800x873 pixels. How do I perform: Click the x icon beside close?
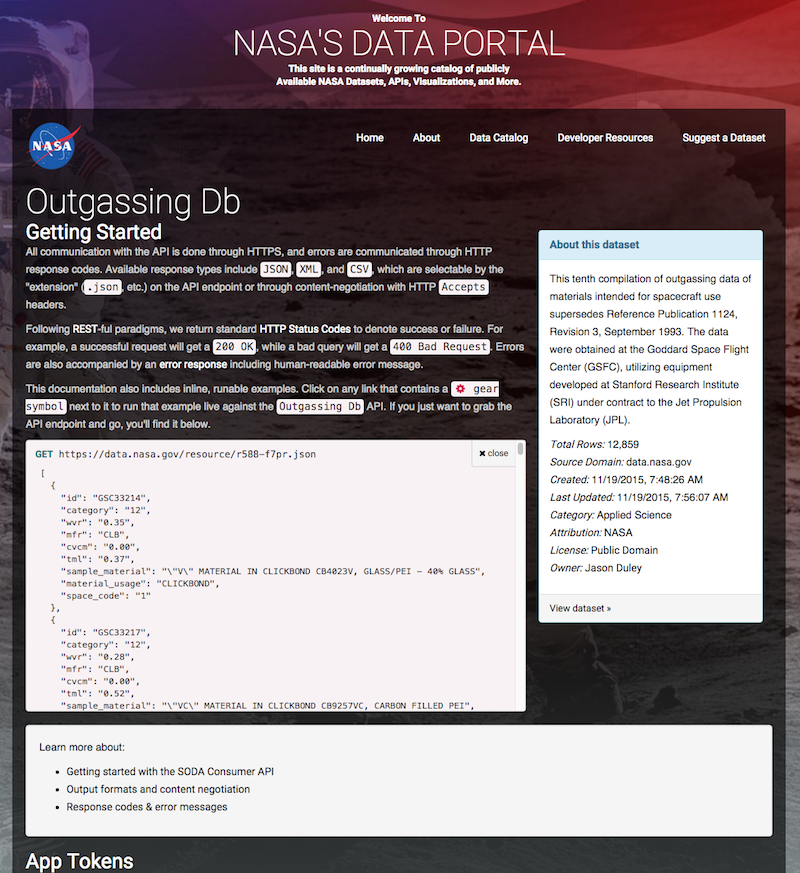pyautogui.click(x=482, y=454)
